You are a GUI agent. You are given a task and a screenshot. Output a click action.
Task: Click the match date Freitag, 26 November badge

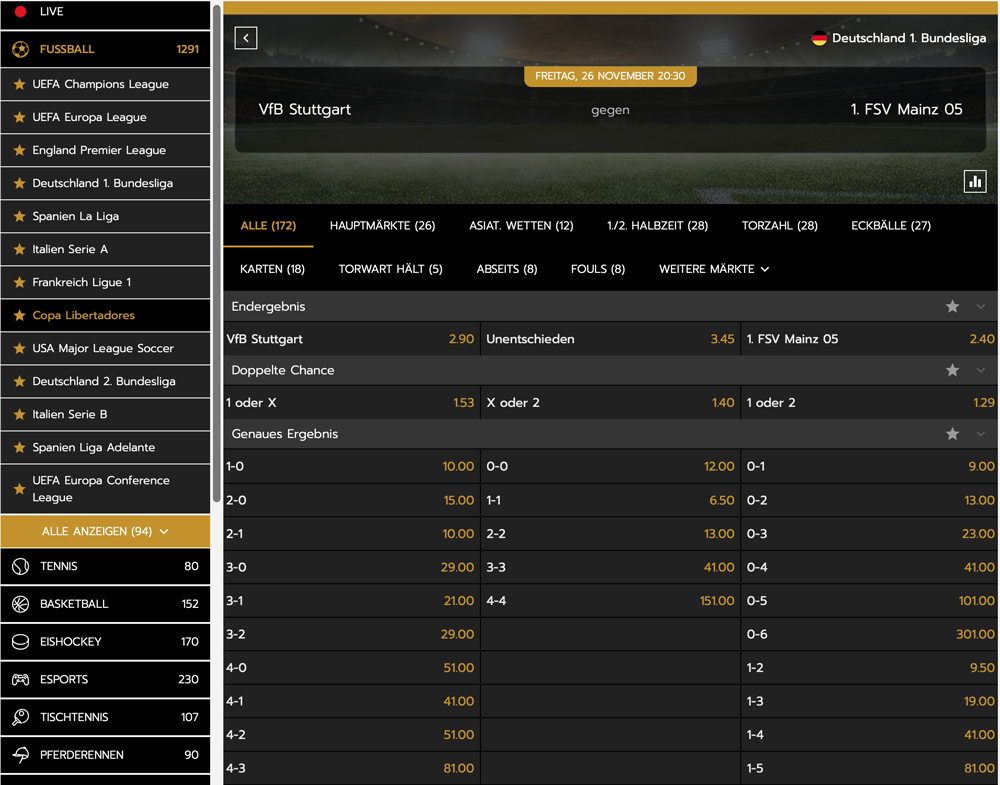pos(610,76)
